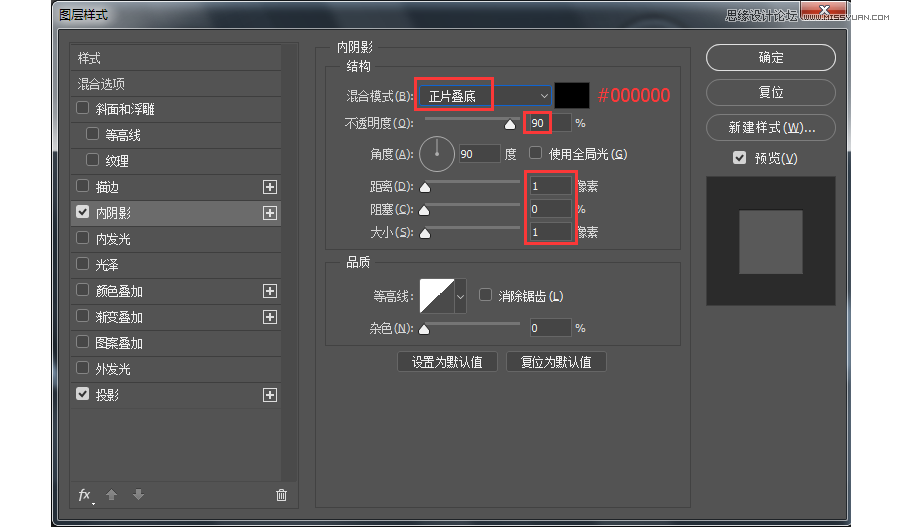Screen dimensions: 900x527
Task: Click 复位为默认值 button
Action: [x=556, y=362]
